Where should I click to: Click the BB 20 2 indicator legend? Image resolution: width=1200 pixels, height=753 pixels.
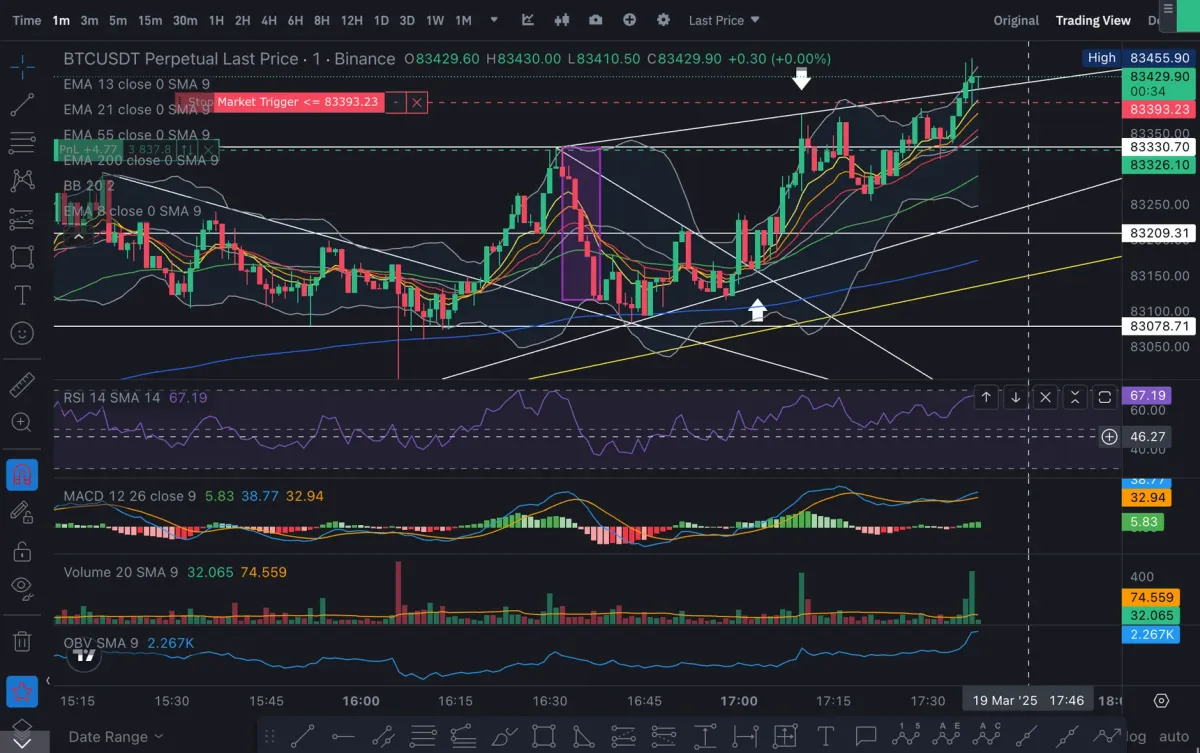[x=88, y=185]
